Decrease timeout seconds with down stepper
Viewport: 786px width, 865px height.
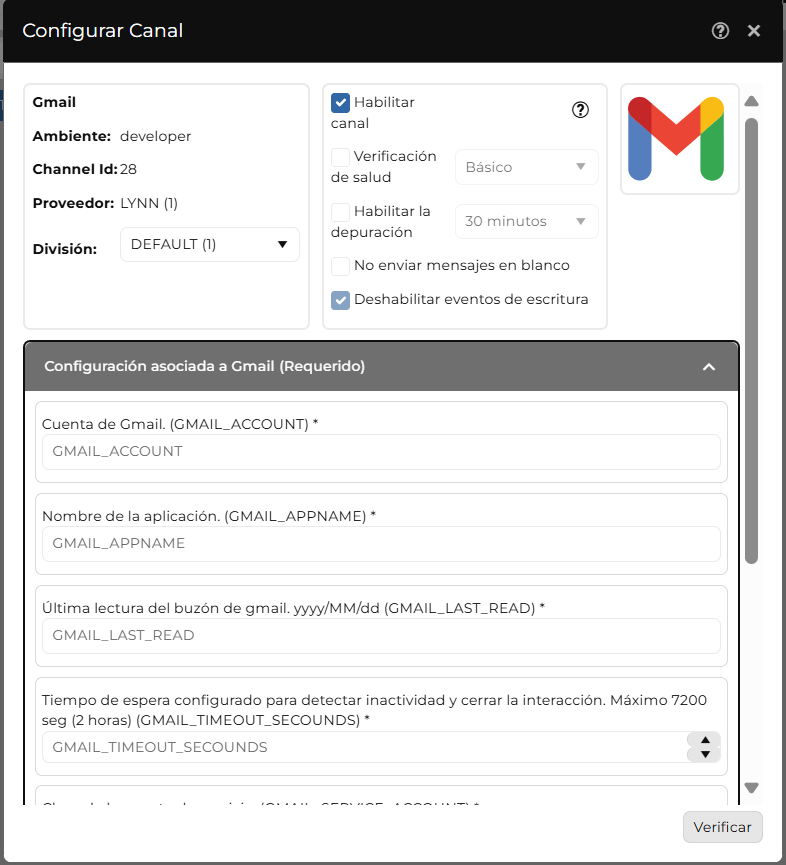click(x=704, y=755)
